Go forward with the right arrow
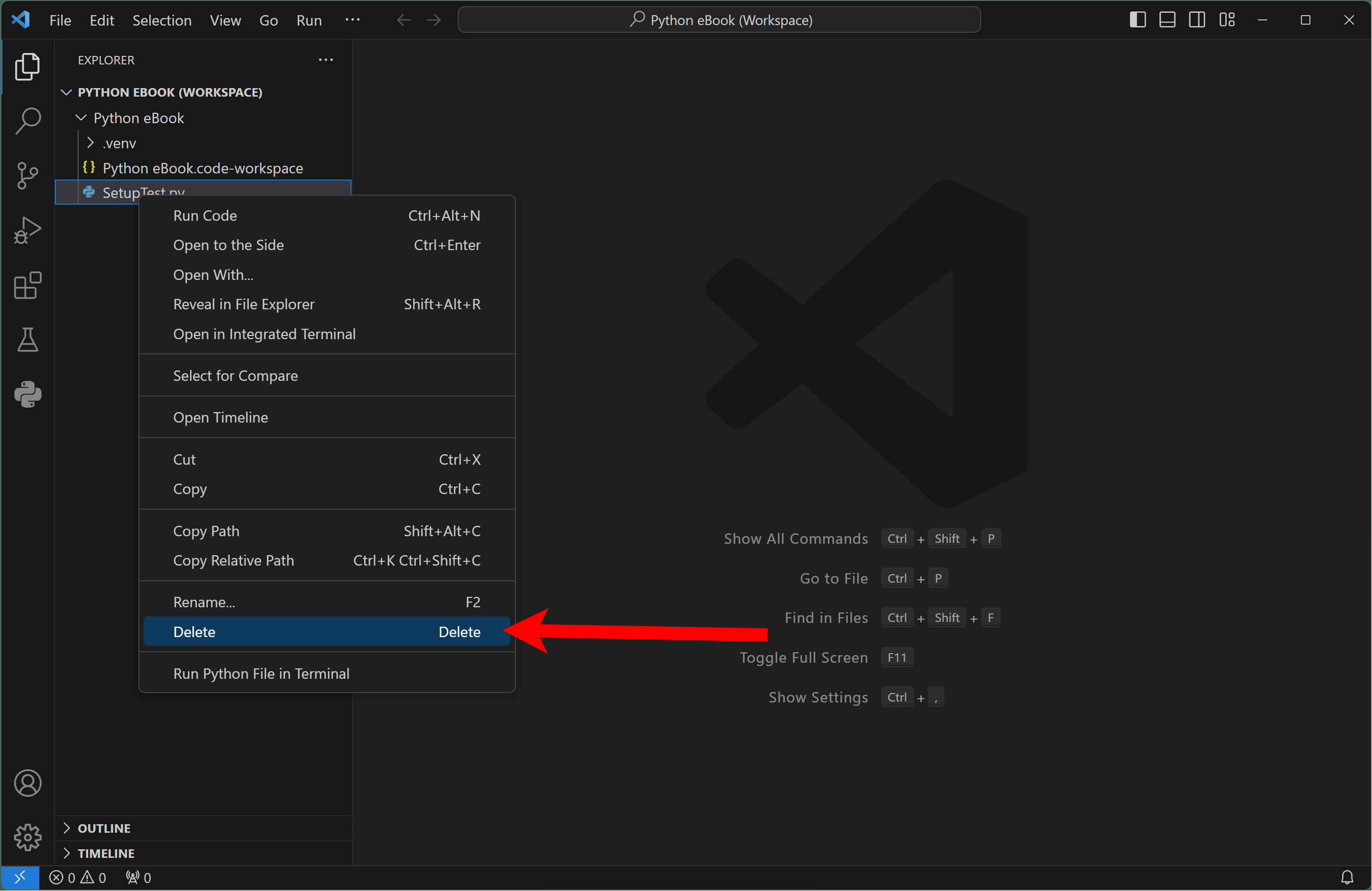This screenshot has height=891, width=1372. point(433,20)
